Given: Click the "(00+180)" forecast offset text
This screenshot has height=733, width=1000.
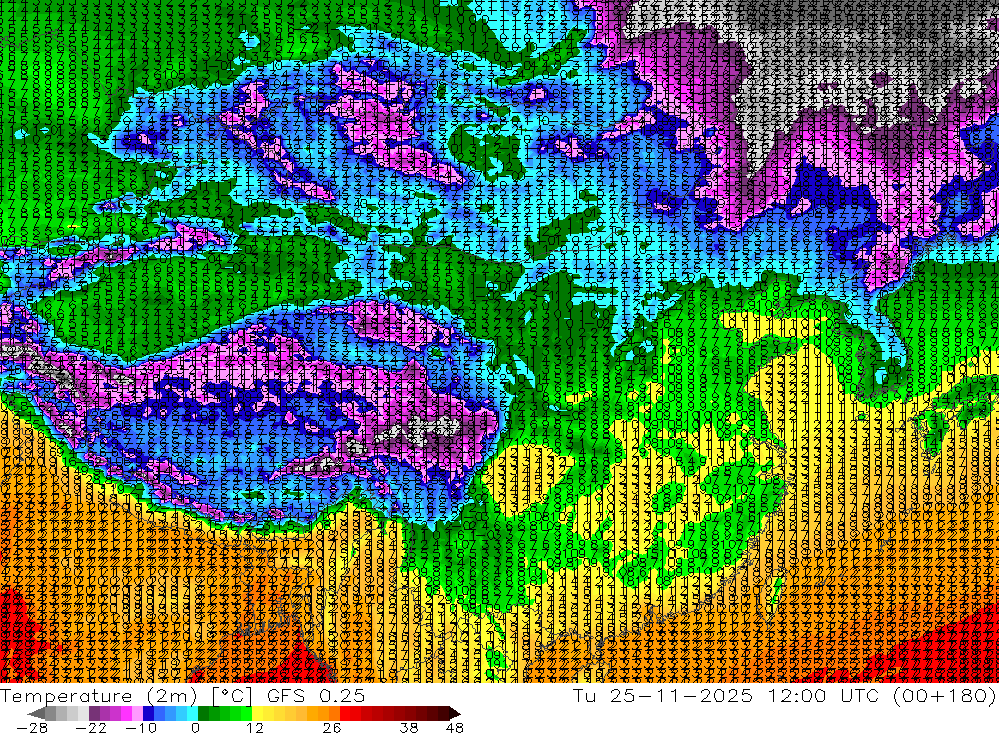Looking at the screenshot, I should 944,696.
